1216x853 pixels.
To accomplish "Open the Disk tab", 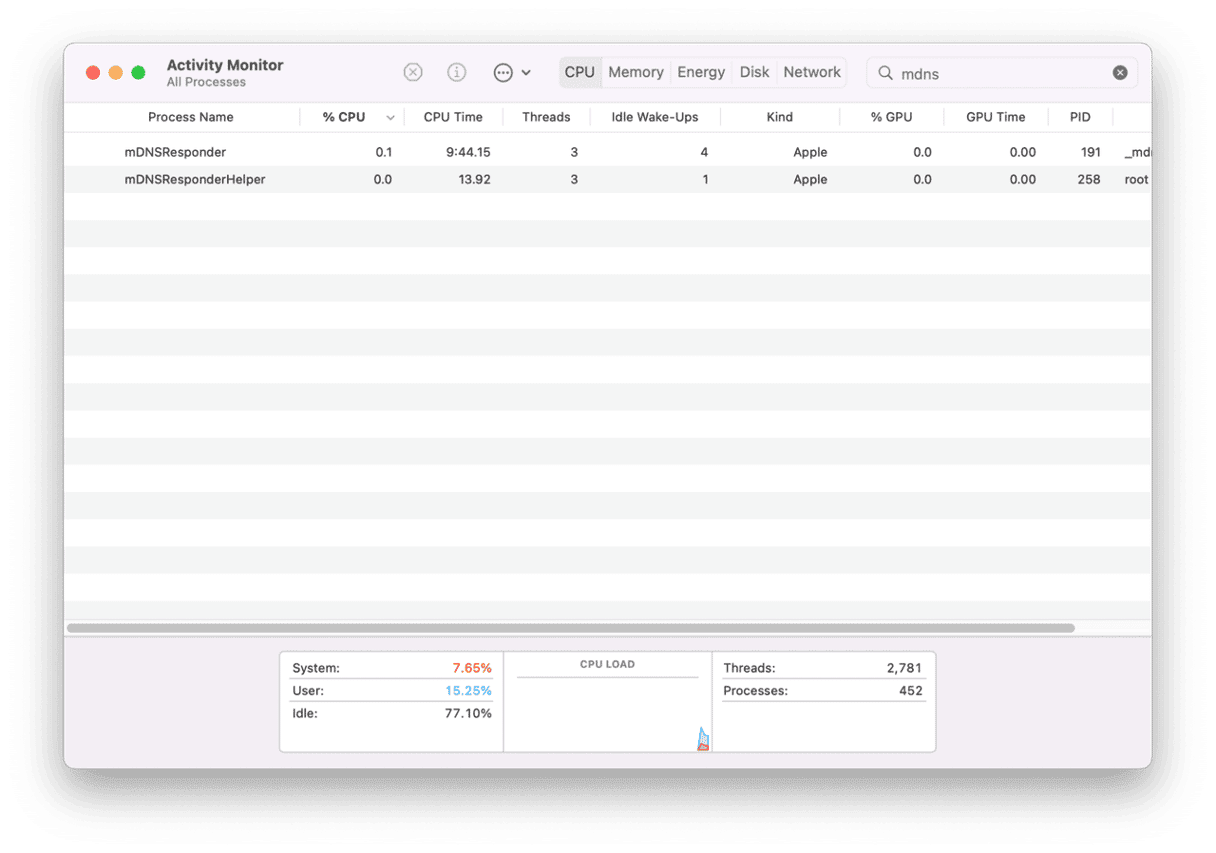I will 754,72.
